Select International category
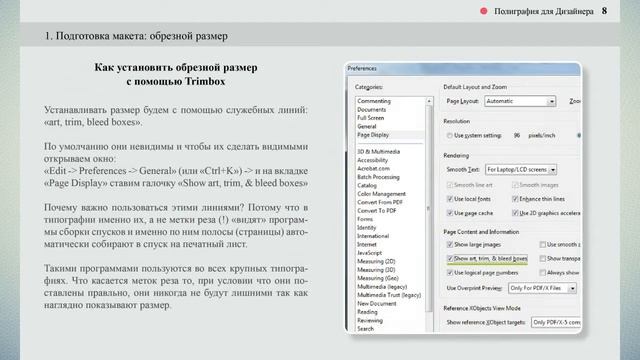Viewport: 640px width, 360px height. point(373,236)
